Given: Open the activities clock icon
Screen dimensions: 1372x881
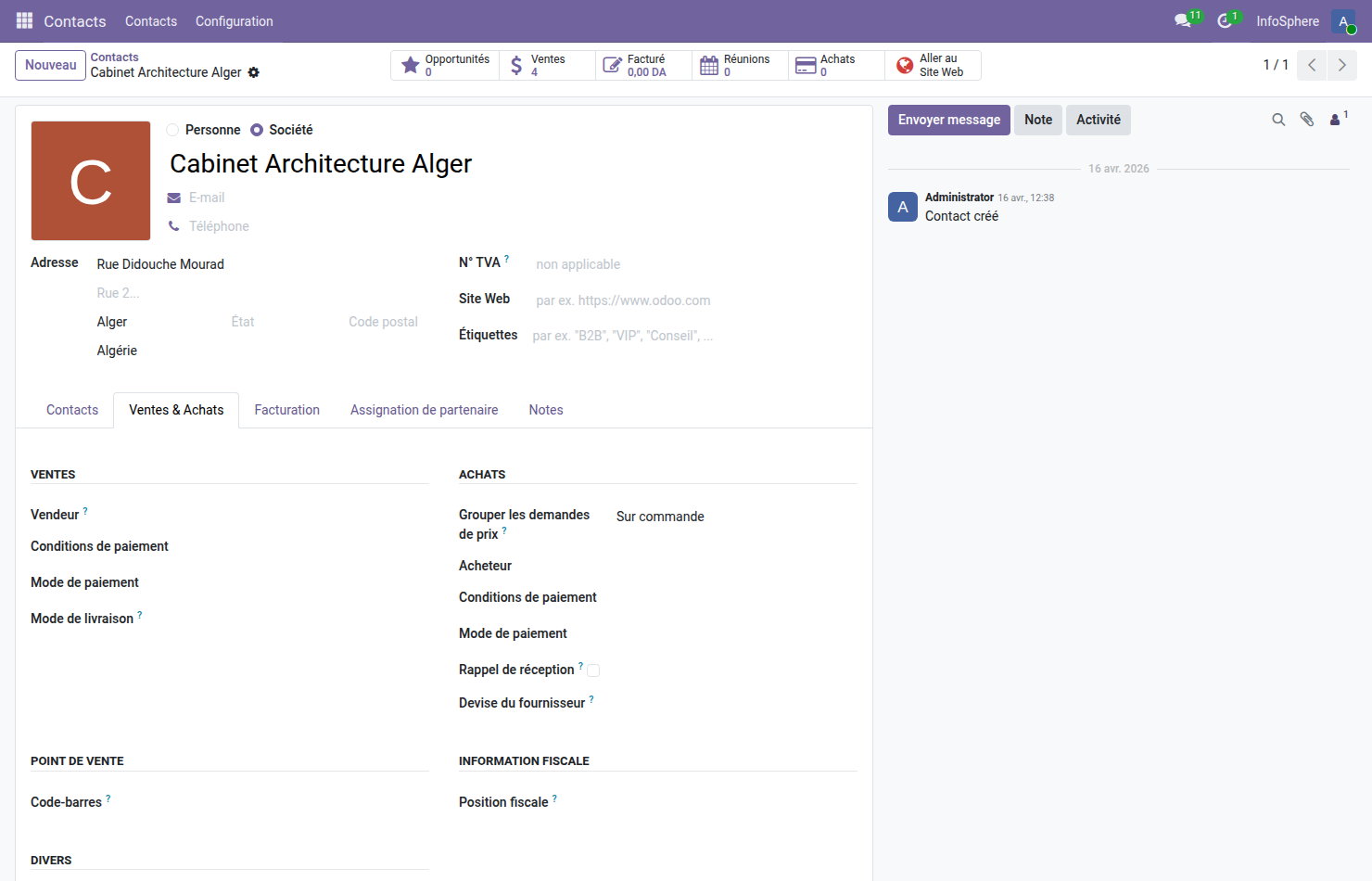Looking at the screenshot, I should pyautogui.click(x=1225, y=20).
